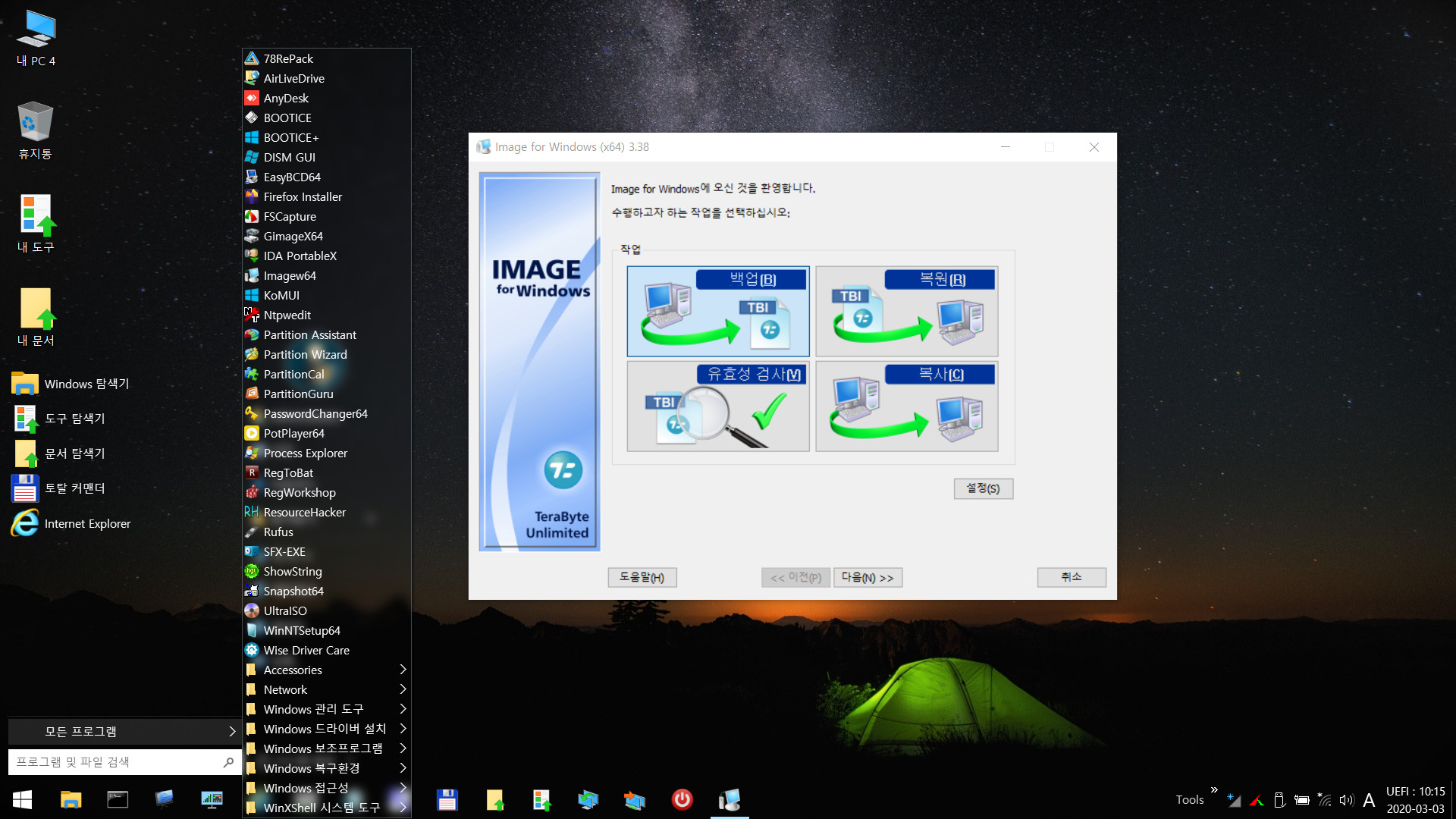Expand Windows 관리 도구 submenu
1456x819 pixels.
click(327, 709)
